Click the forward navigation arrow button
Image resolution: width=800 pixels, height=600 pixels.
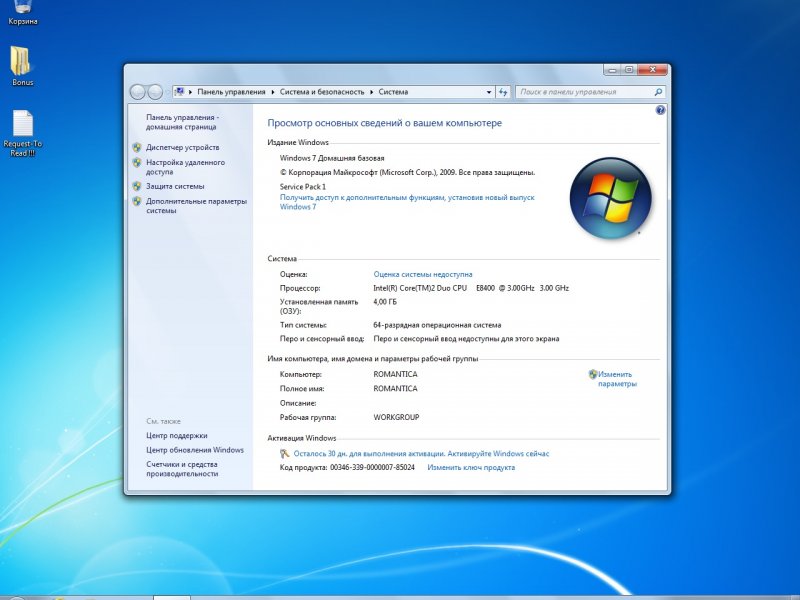pyautogui.click(x=155, y=92)
